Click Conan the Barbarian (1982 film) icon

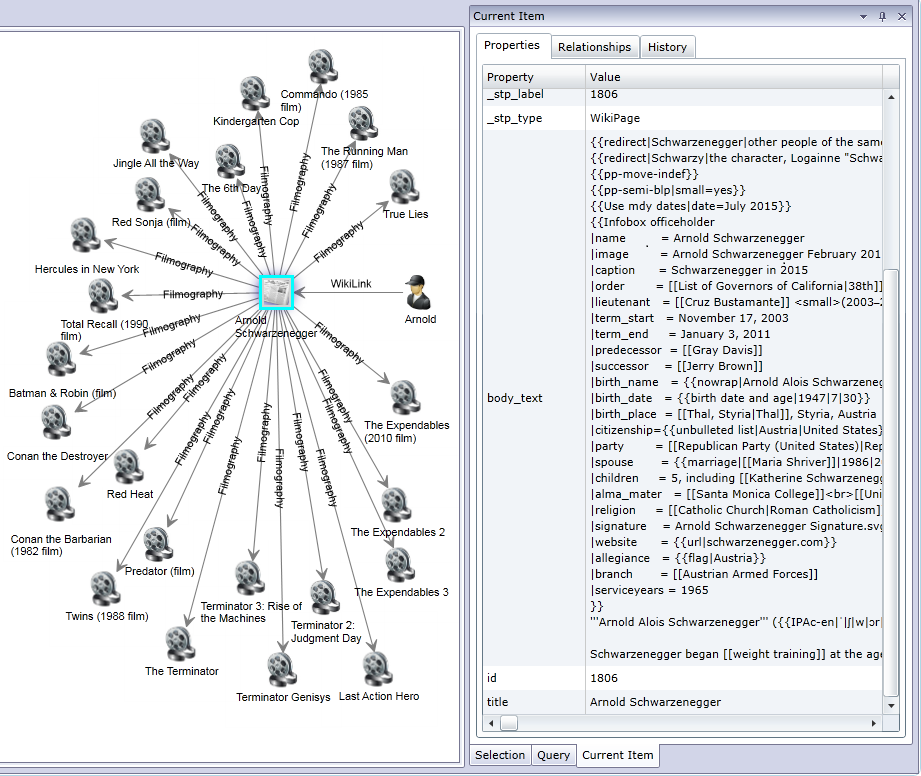[59, 504]
